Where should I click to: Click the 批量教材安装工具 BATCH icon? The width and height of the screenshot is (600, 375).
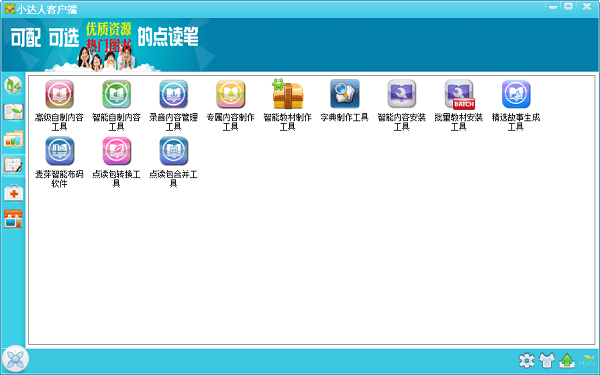coord(459,95)
